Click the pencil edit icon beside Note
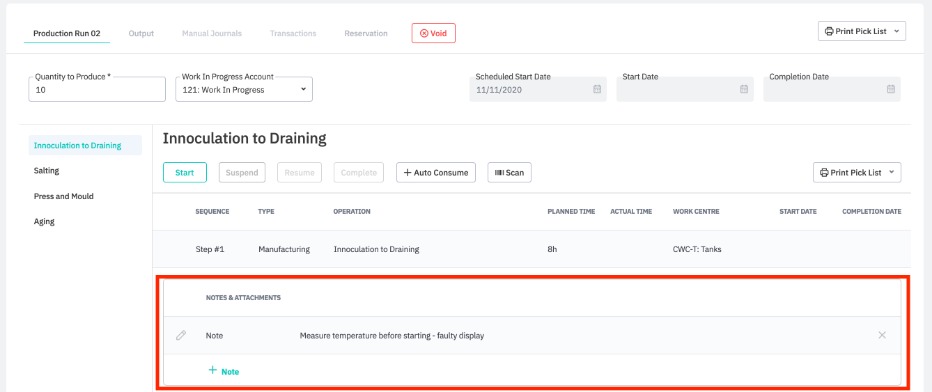 (181, 336)
